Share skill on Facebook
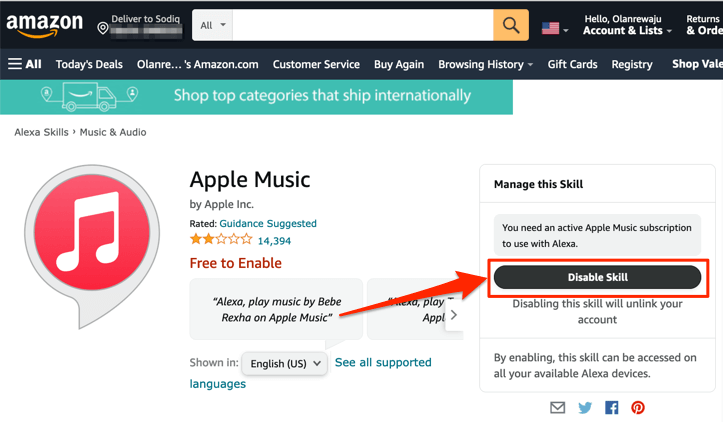Viewport: 723px width, 422px height. pyautogui.click(x=611, y=408)
